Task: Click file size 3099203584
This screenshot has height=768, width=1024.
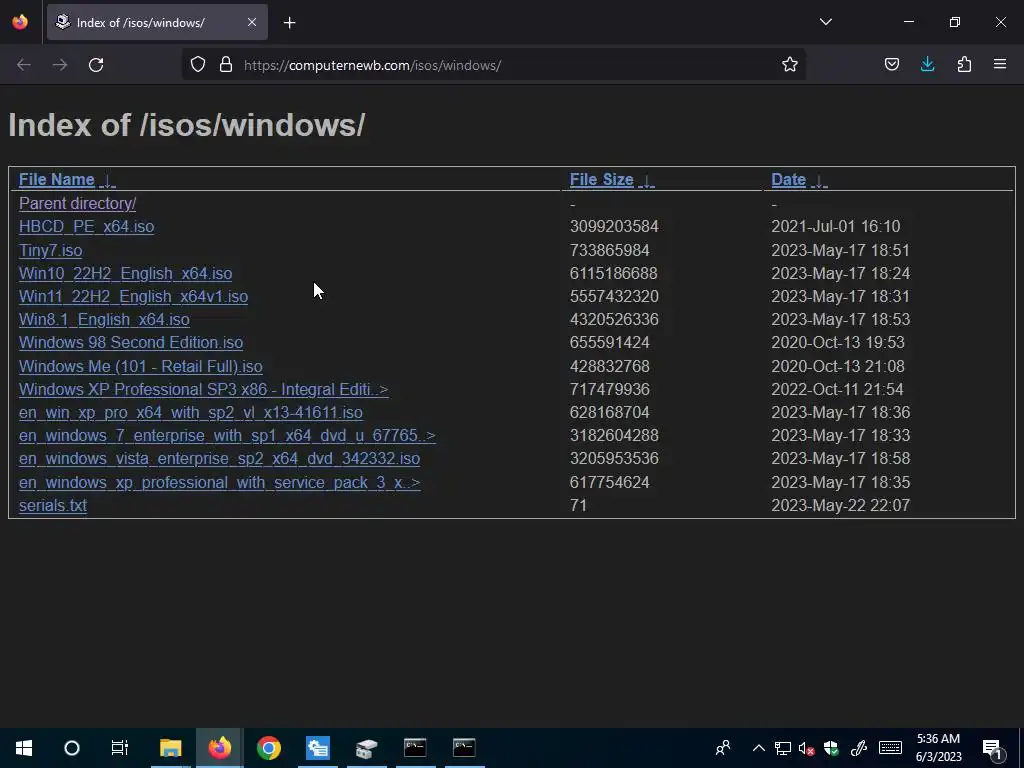Action: pyautogui.click(x=614, y=227)
